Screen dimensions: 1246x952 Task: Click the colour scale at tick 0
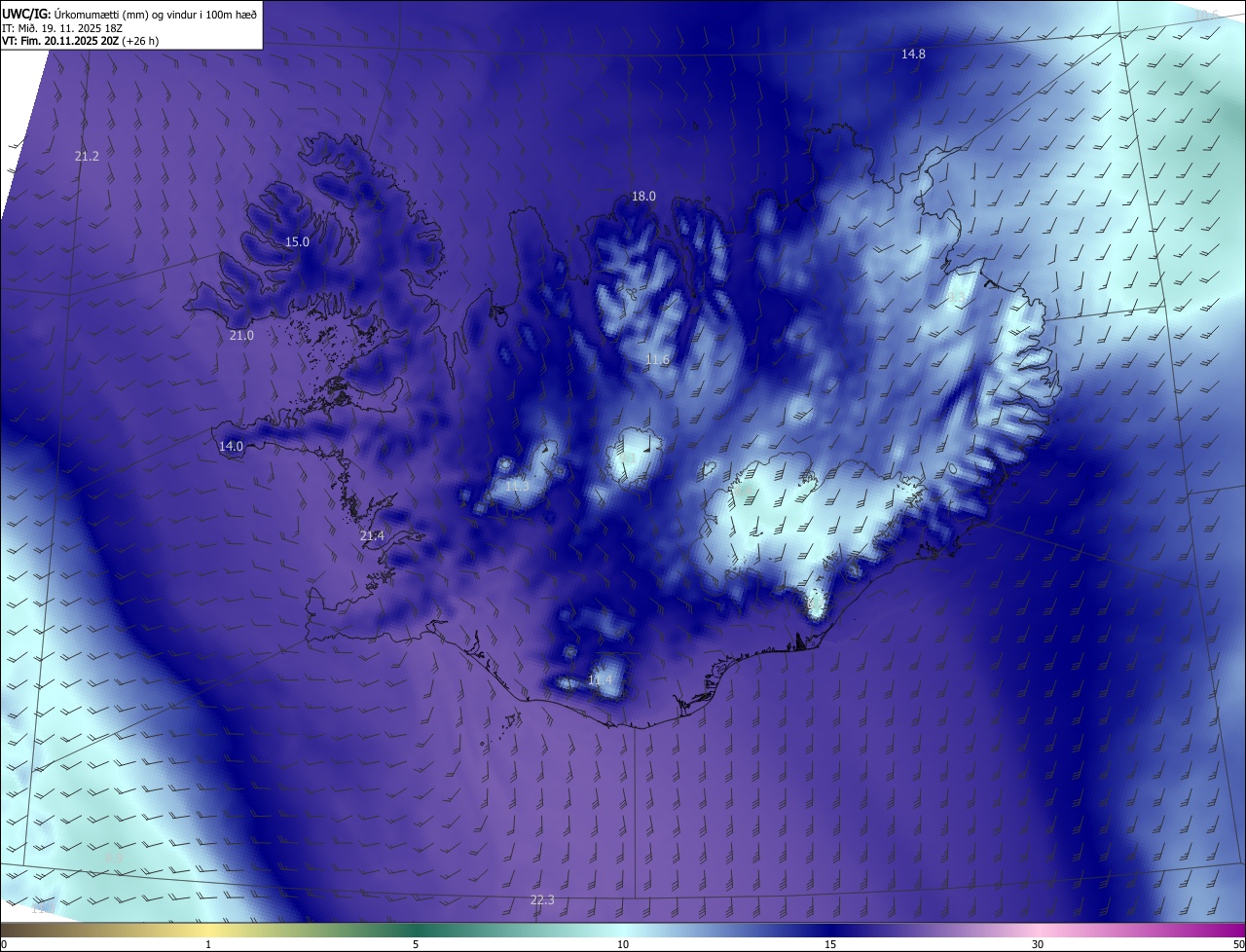[3, 944]
